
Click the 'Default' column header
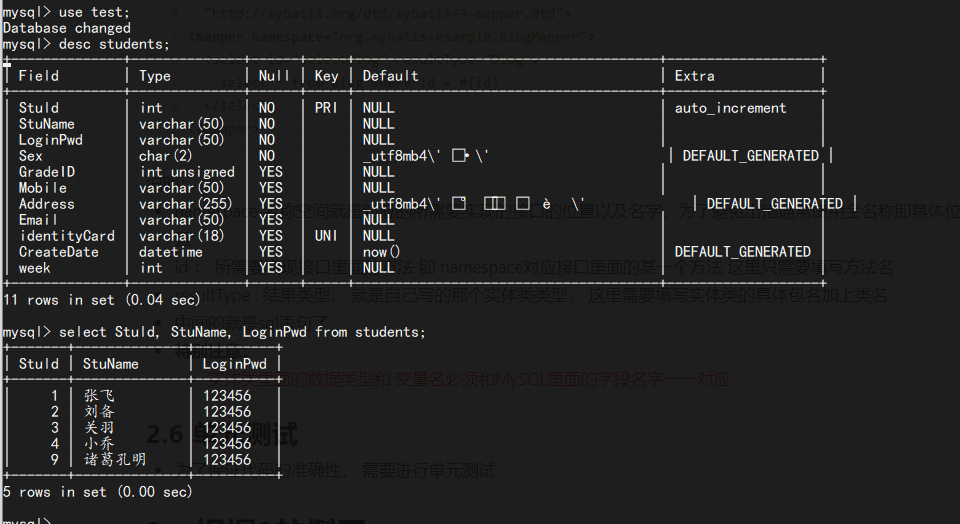(391, 76)
